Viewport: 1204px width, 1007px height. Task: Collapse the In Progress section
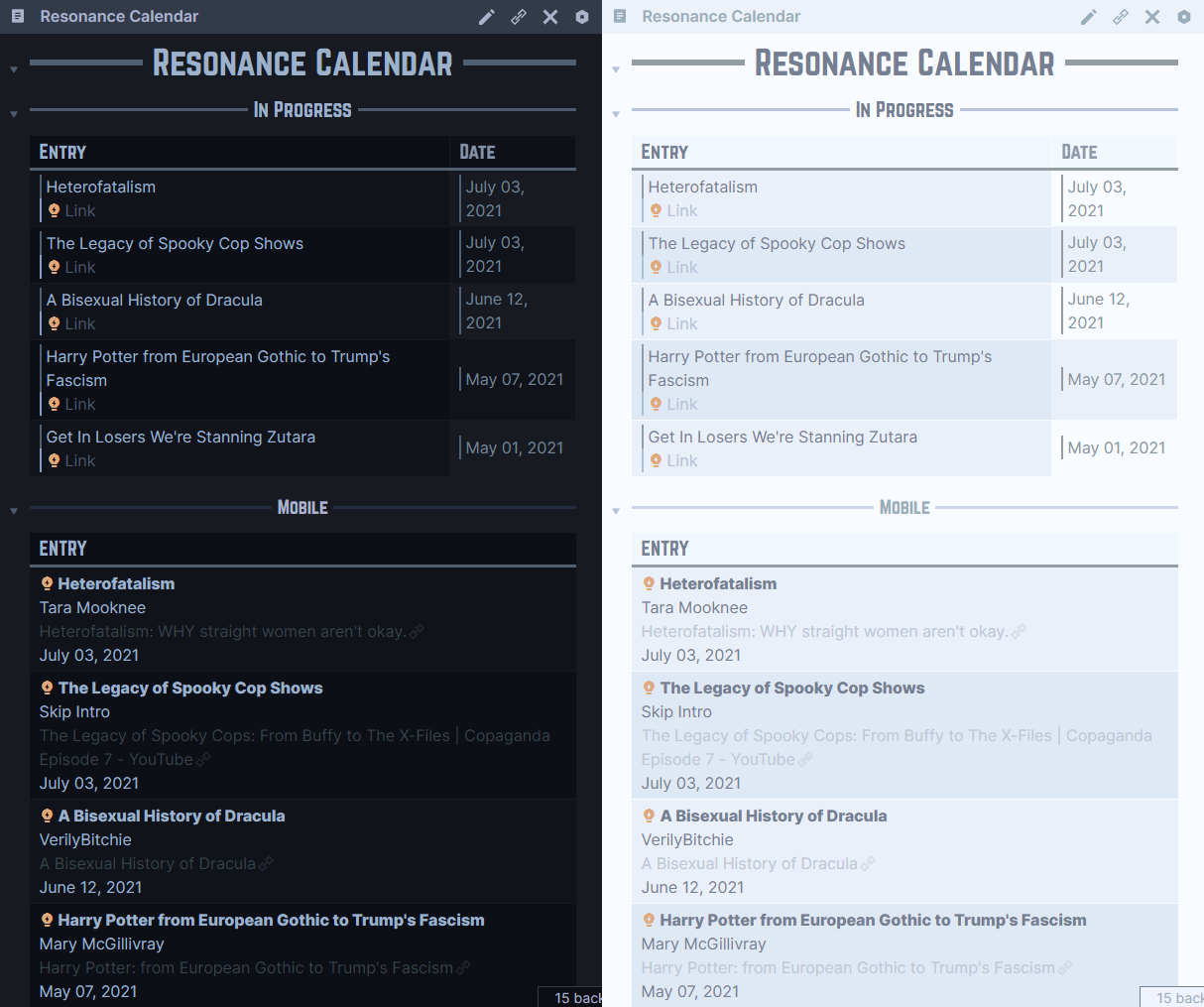click(12, 112)
